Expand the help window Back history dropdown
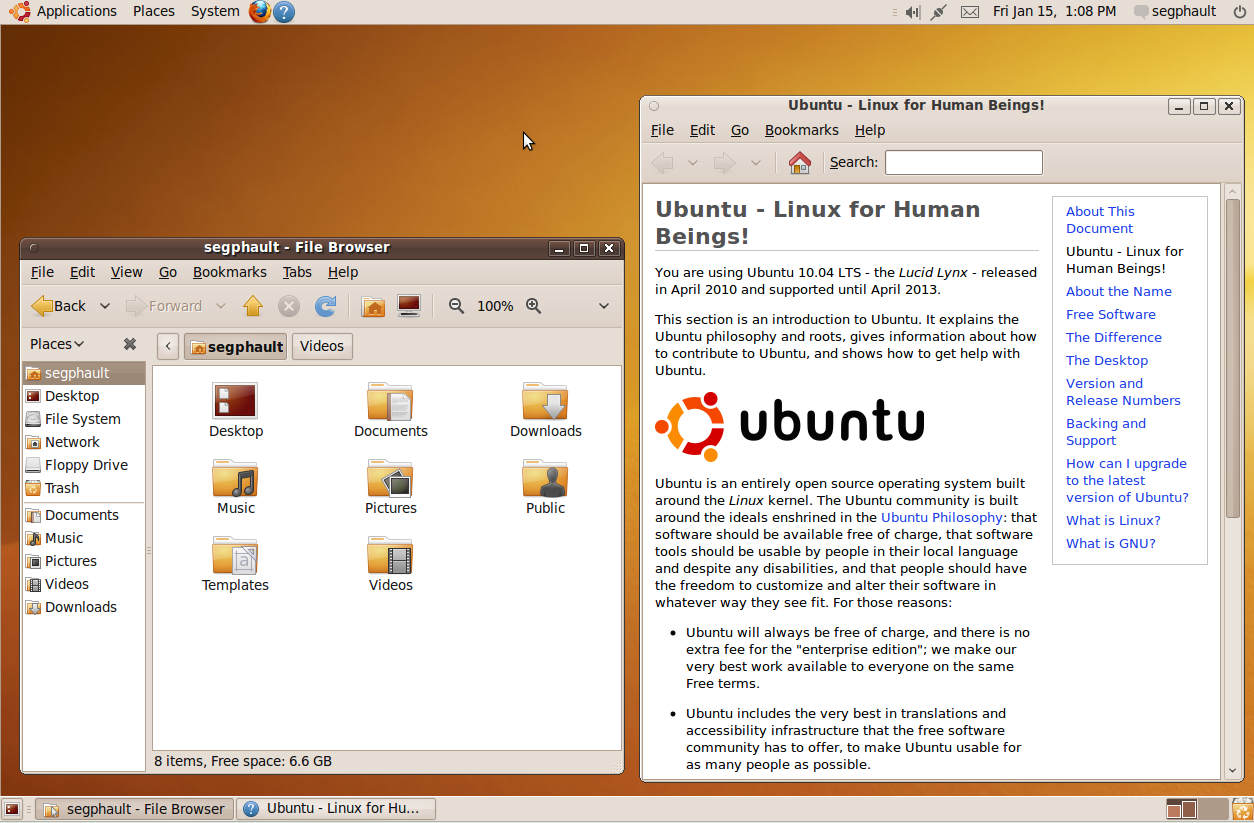The width and height of the screenshot is (1254, 823). pos(692,163)
